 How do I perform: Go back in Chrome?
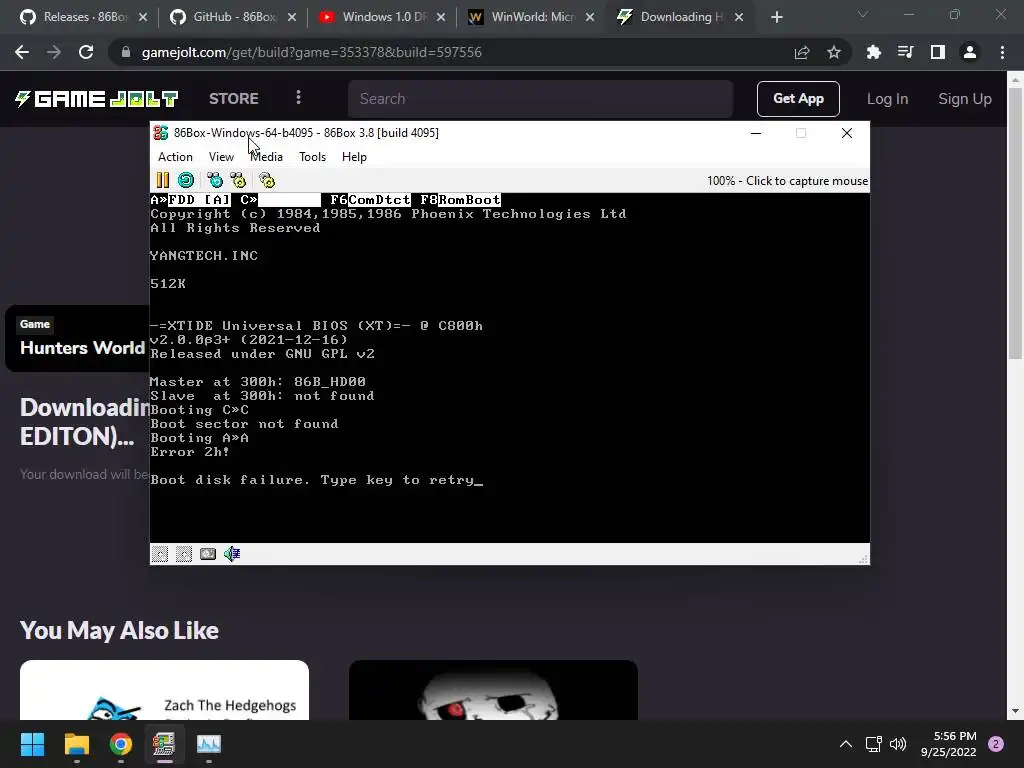pyautogui.click(x=22, y=52)
